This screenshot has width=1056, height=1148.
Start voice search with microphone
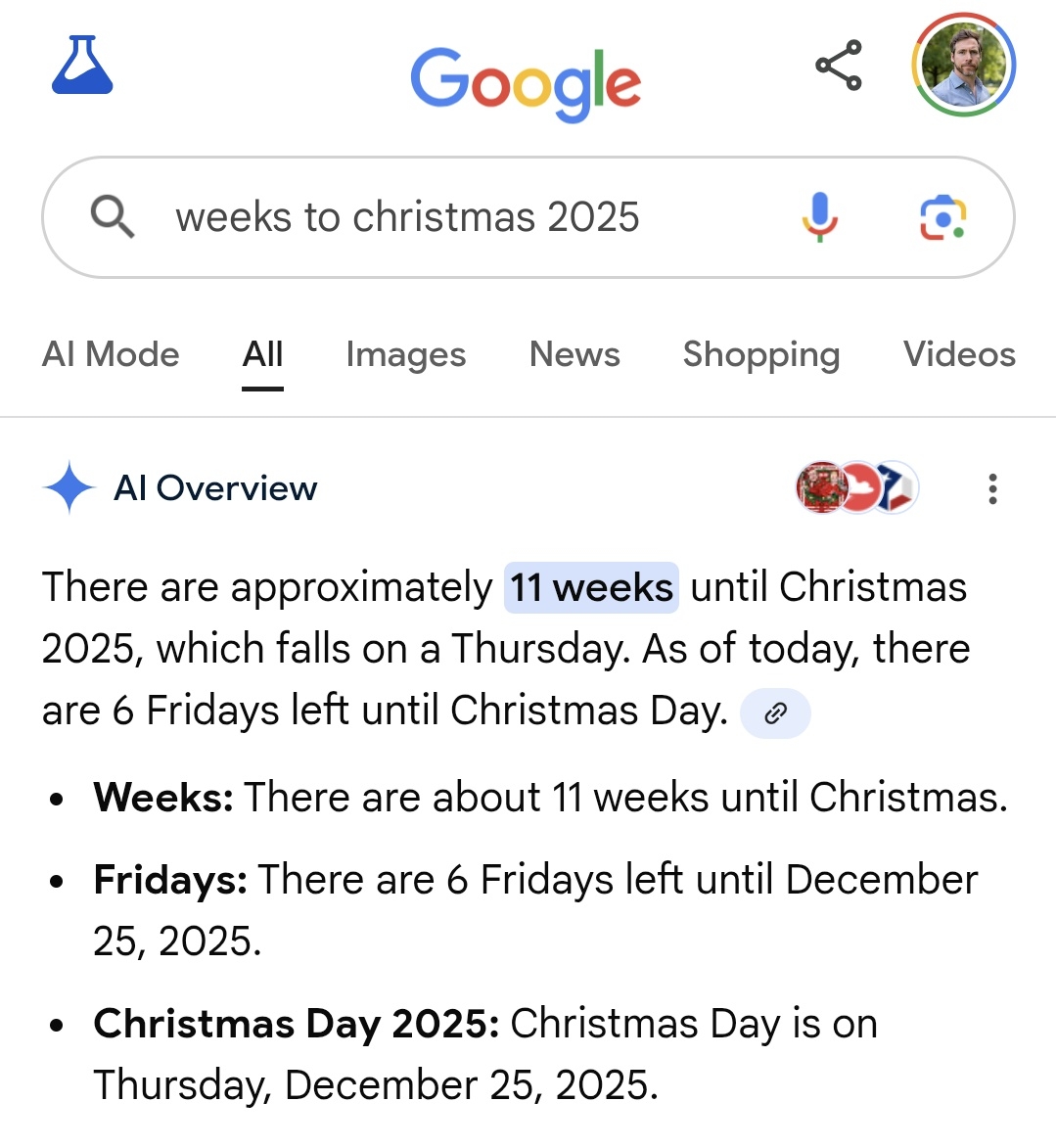click(820, 216)
